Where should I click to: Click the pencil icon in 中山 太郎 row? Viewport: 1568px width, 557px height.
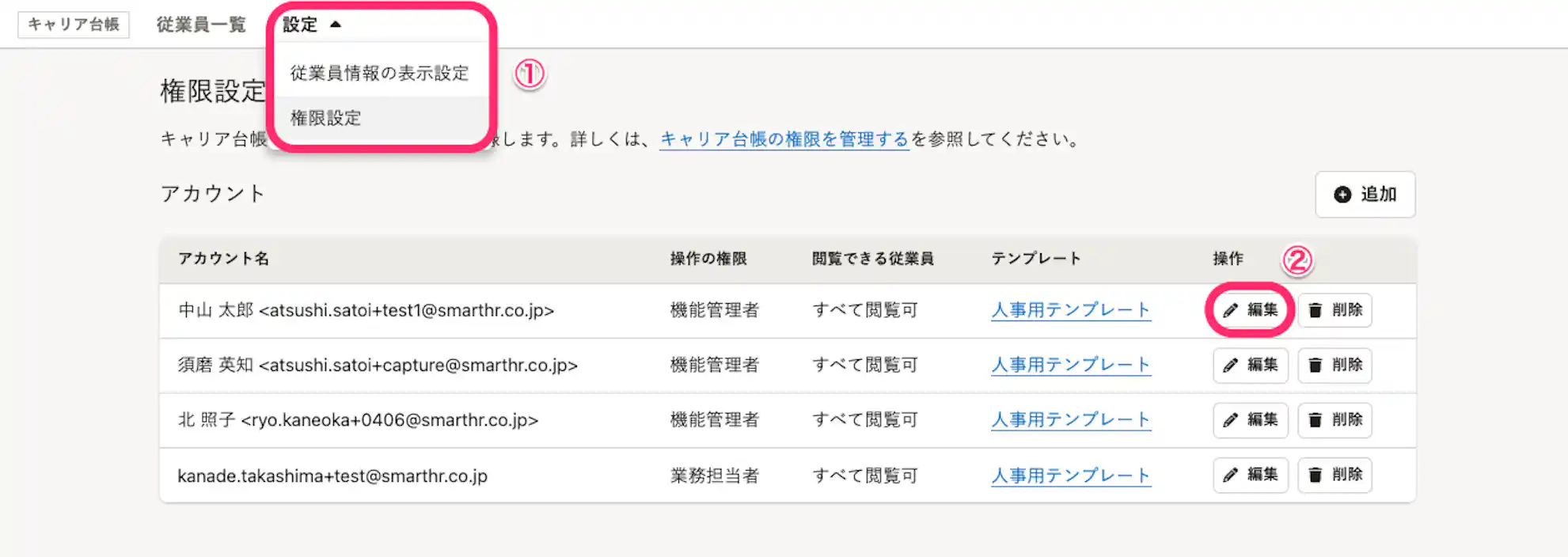click(1230, 310)
